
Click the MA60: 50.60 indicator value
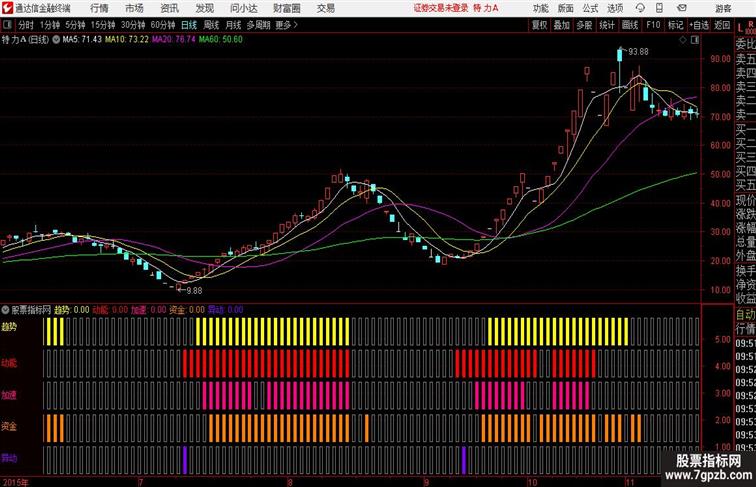tap(220, 40)
